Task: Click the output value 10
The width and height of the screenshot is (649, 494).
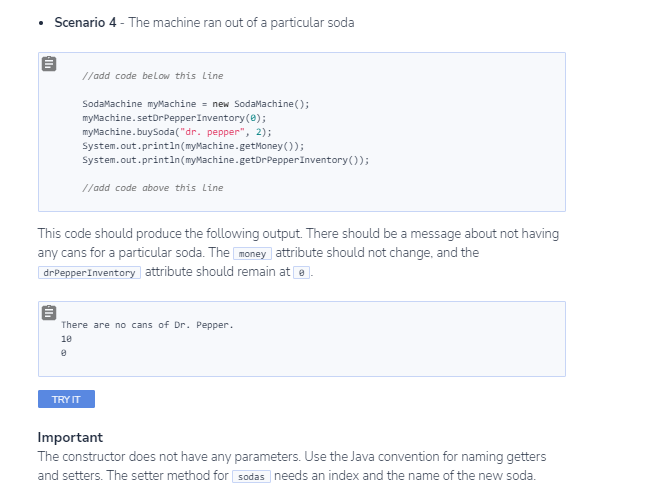Action: pyautogui.click(x=66, y=339)
